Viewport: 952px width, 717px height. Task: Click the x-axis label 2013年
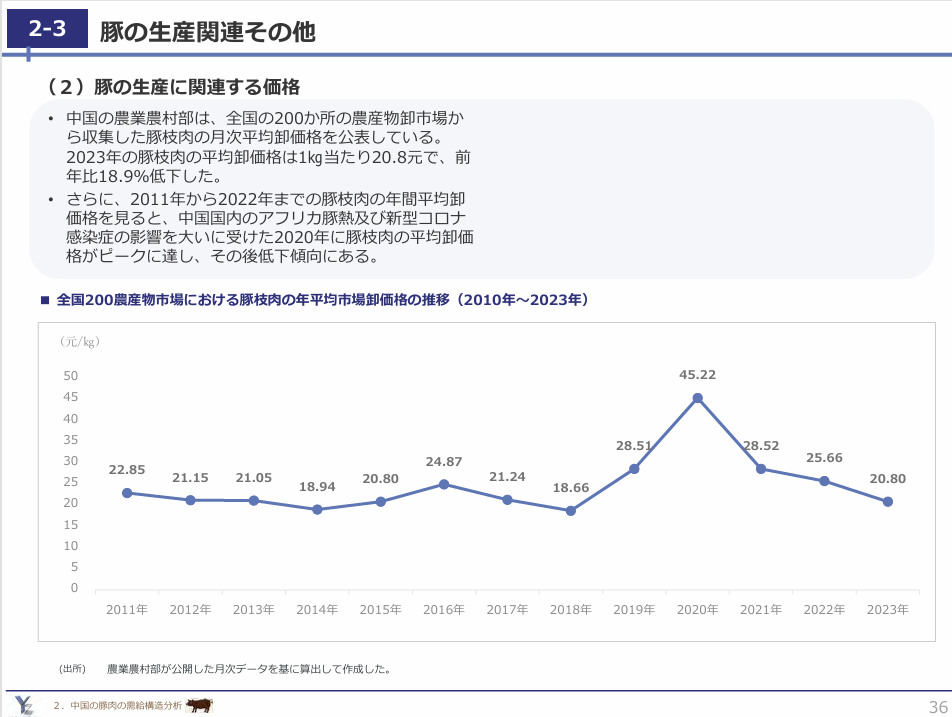pyautogui.click(x=254, y=610)
